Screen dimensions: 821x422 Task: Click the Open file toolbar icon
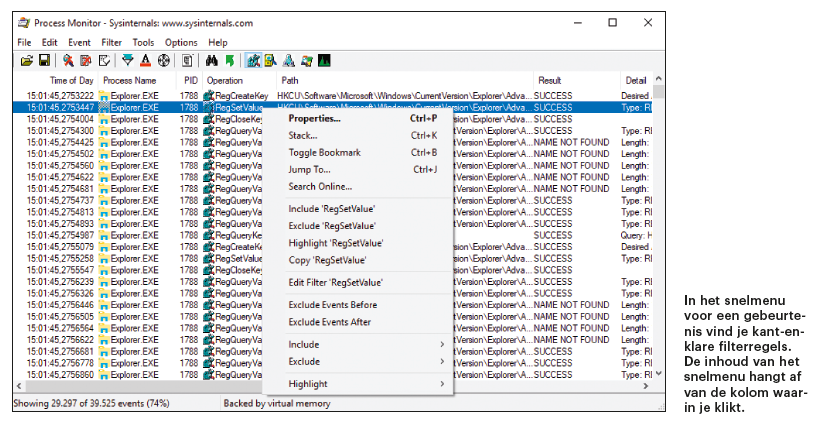tap(27, 61)
